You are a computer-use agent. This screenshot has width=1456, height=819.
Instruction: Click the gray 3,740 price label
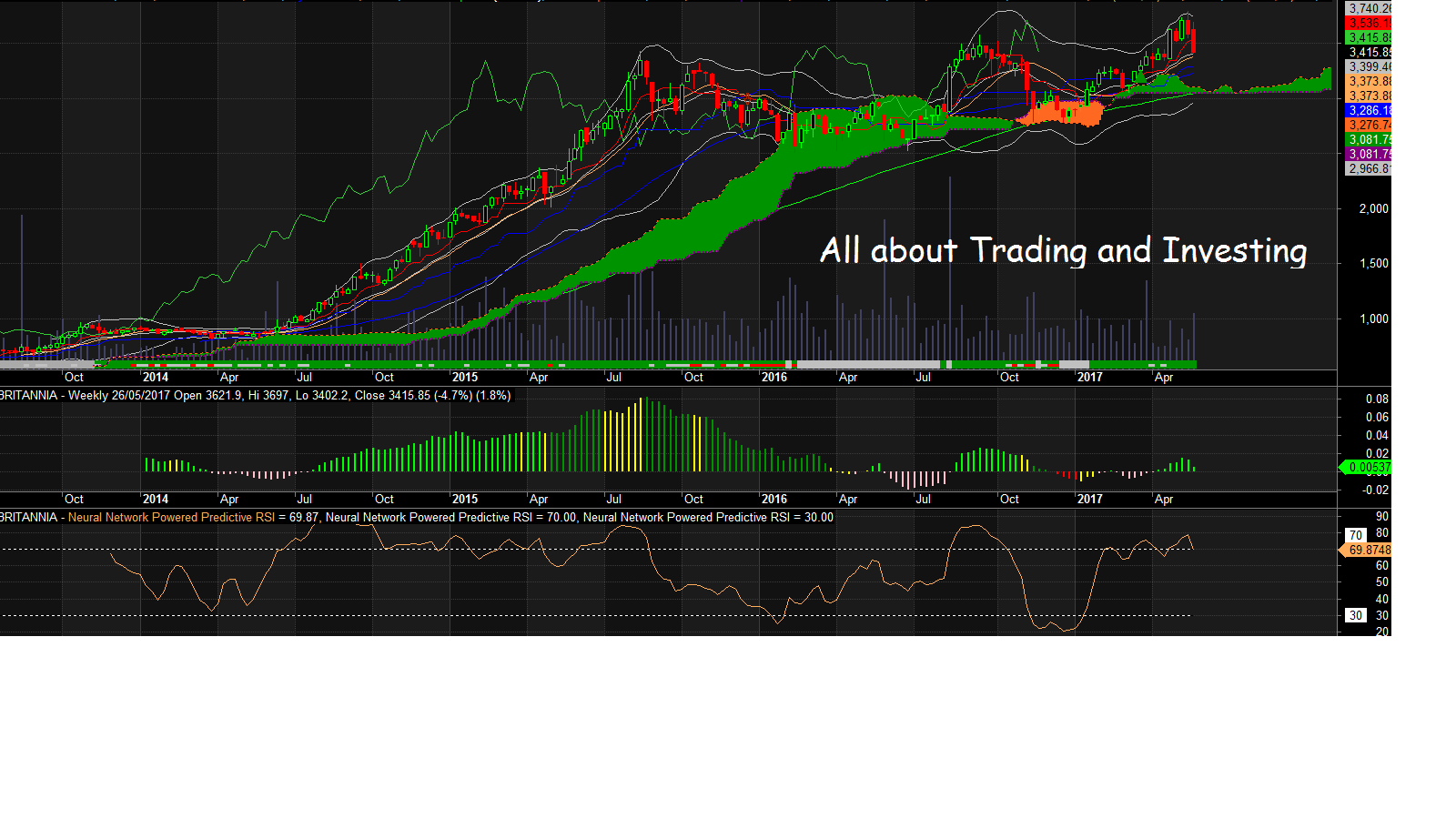(1369, 9)
